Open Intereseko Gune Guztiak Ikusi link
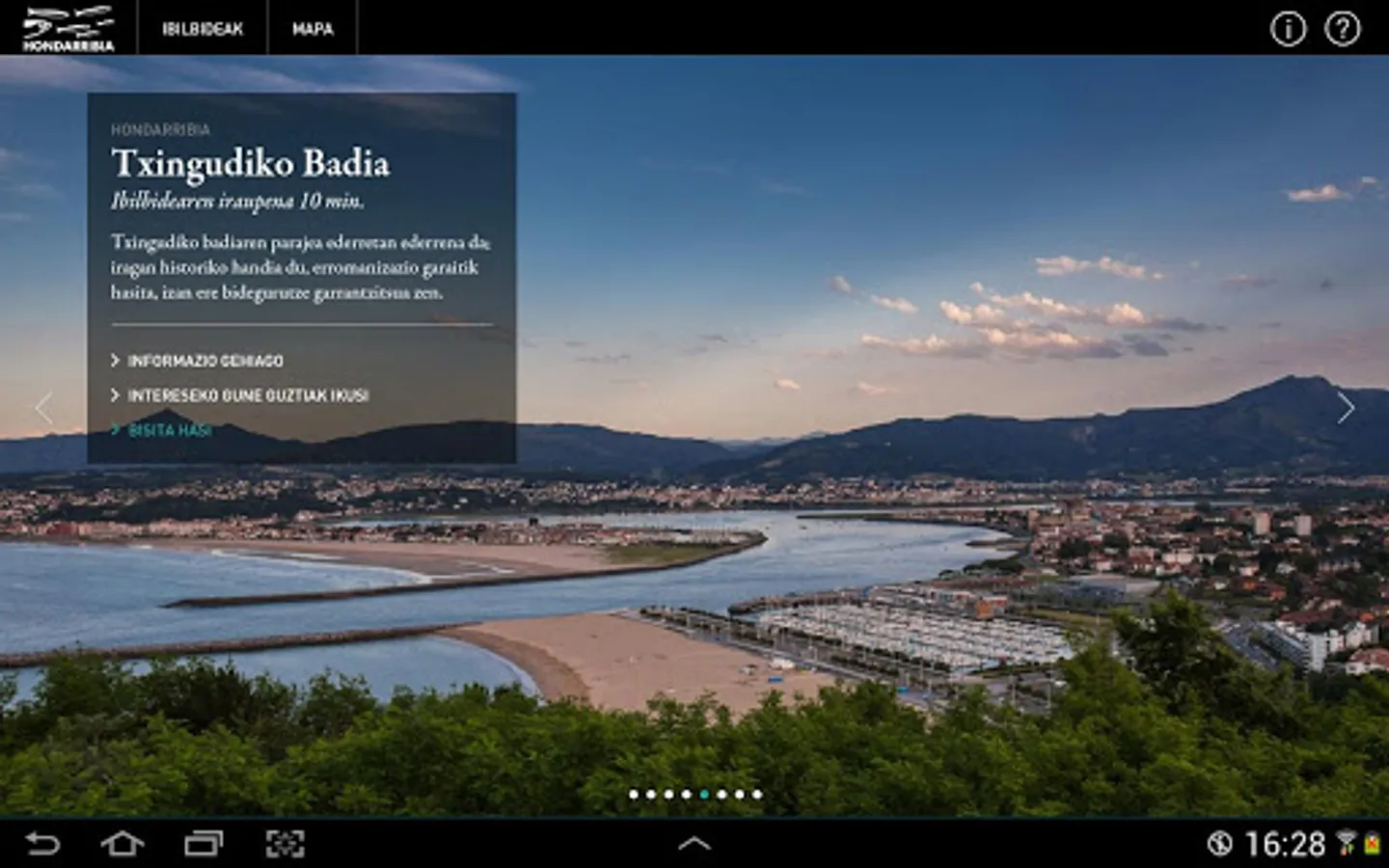This screenshot has height=868, width=1389. click(239, 395)
